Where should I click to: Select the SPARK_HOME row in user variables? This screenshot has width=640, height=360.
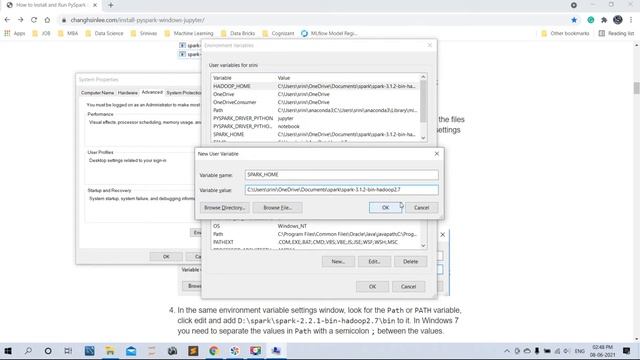315,134
